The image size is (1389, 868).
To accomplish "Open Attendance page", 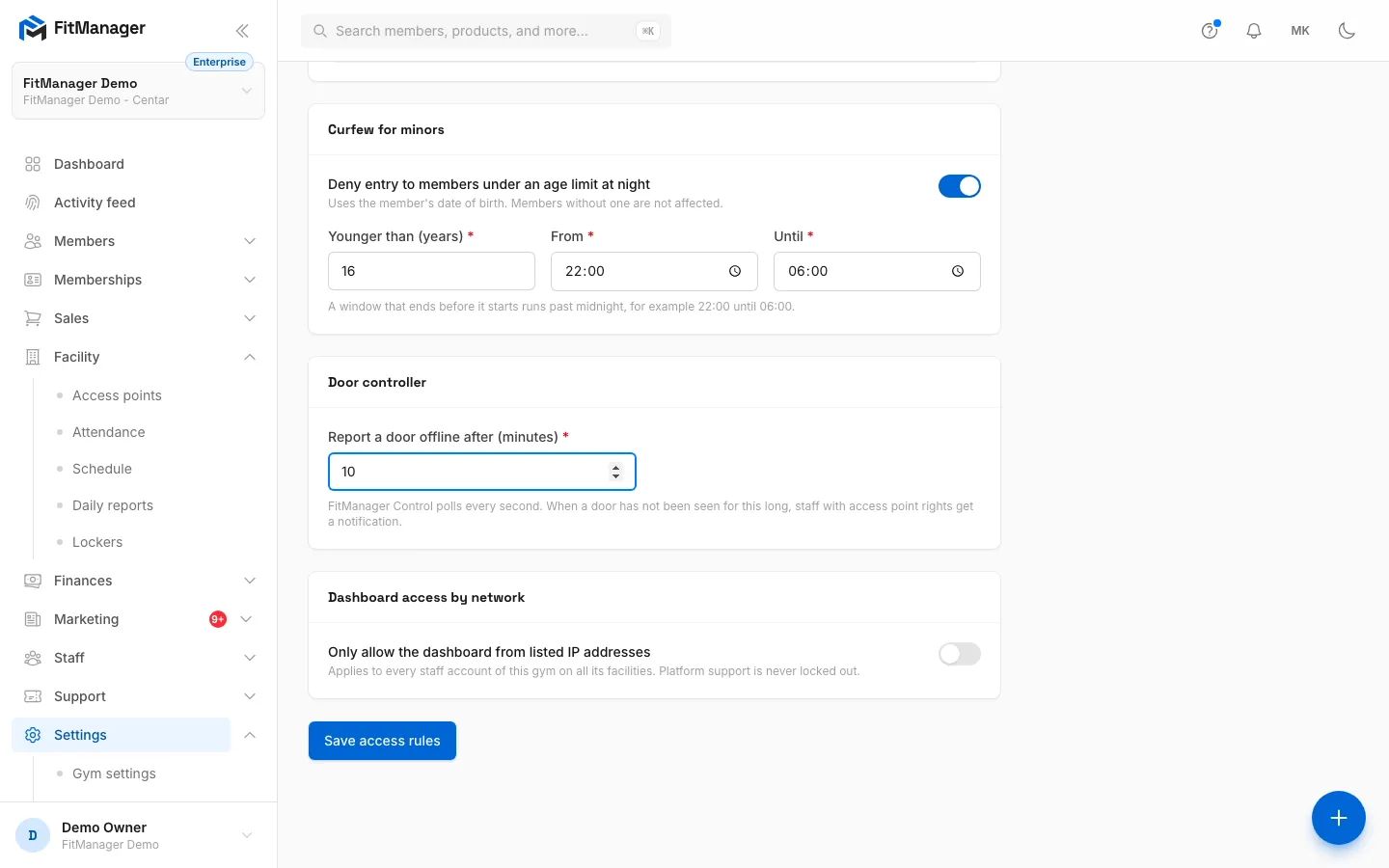I will (109, 432).
